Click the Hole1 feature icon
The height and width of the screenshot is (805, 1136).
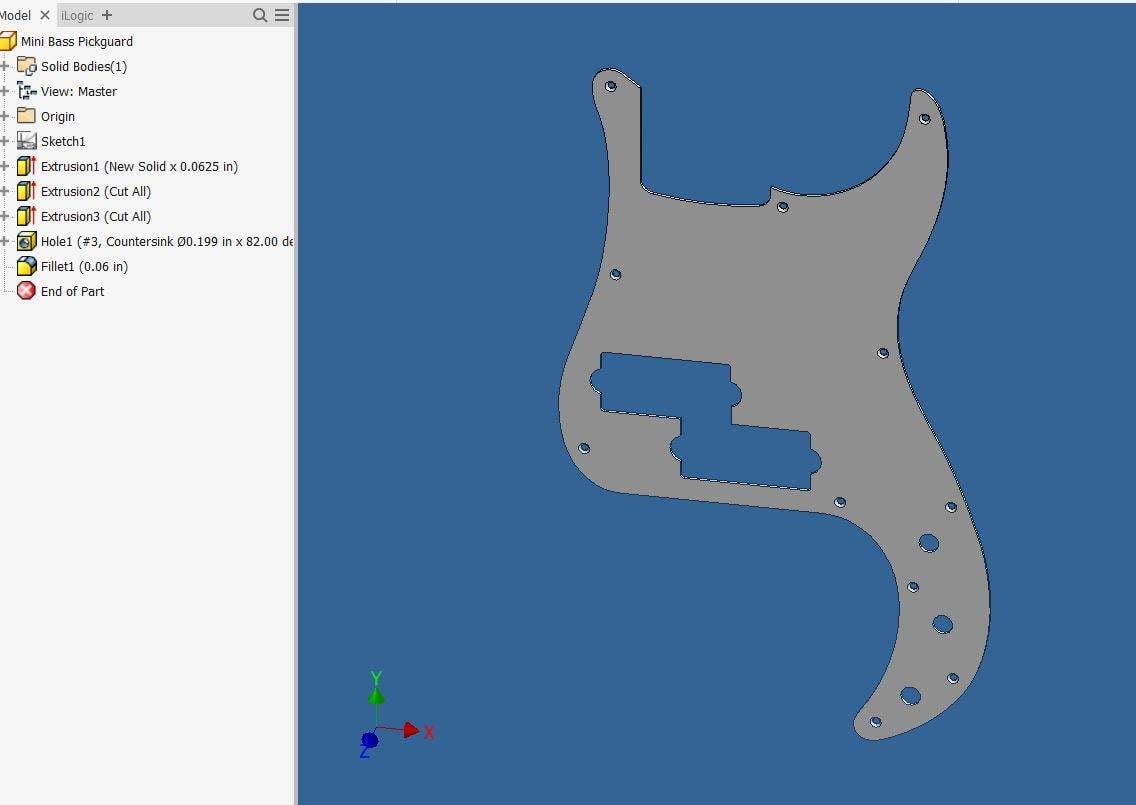[x=27, y=241]
